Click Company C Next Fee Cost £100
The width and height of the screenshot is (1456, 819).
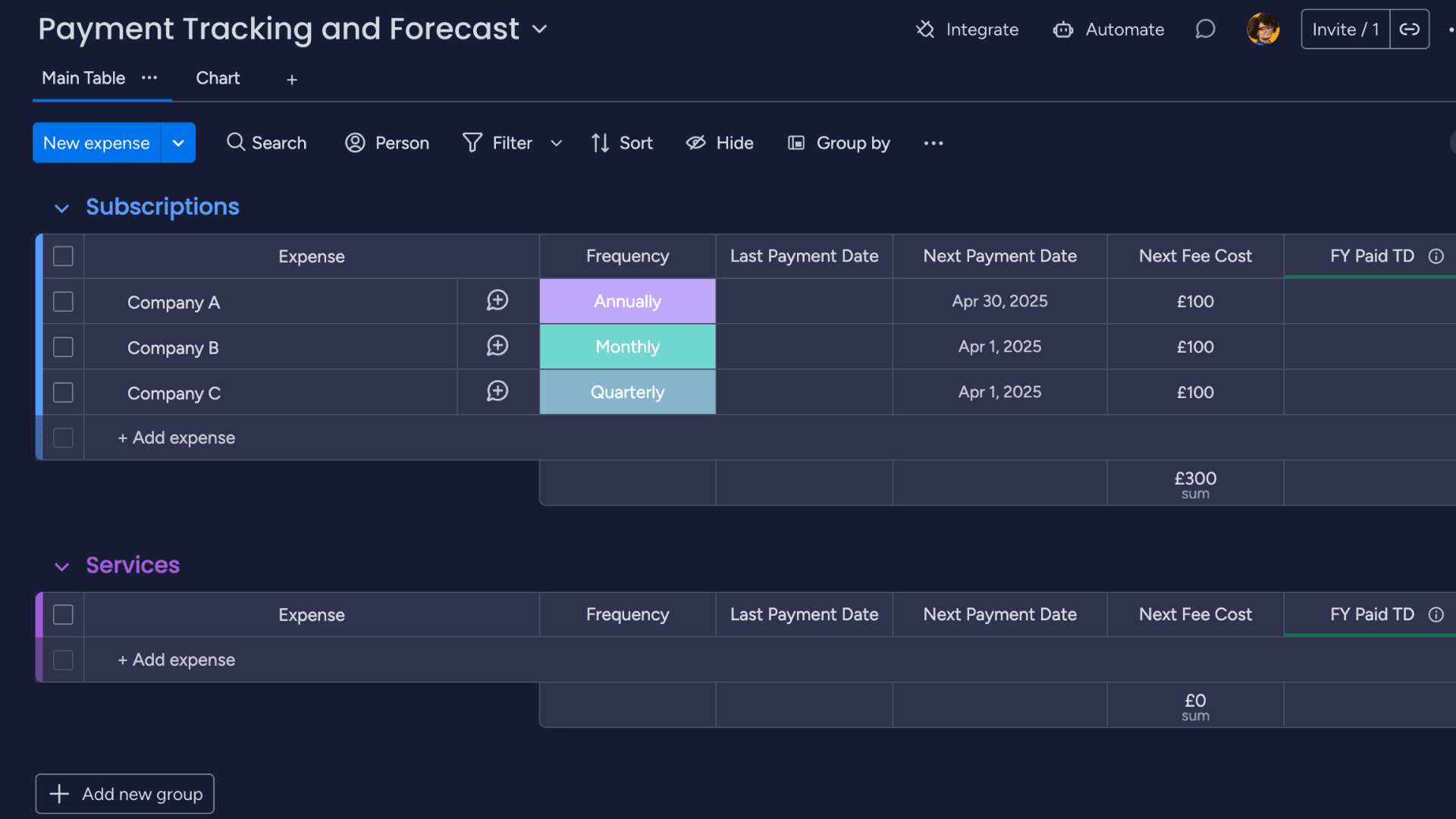point(1195,393)
